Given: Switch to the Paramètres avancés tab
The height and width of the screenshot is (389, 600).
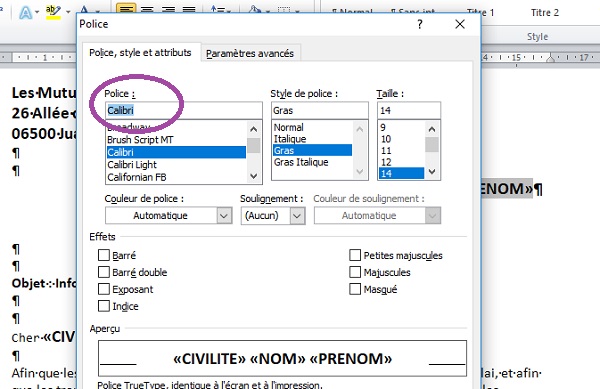Looking at the screenshot, I should [x=250, y=53].
